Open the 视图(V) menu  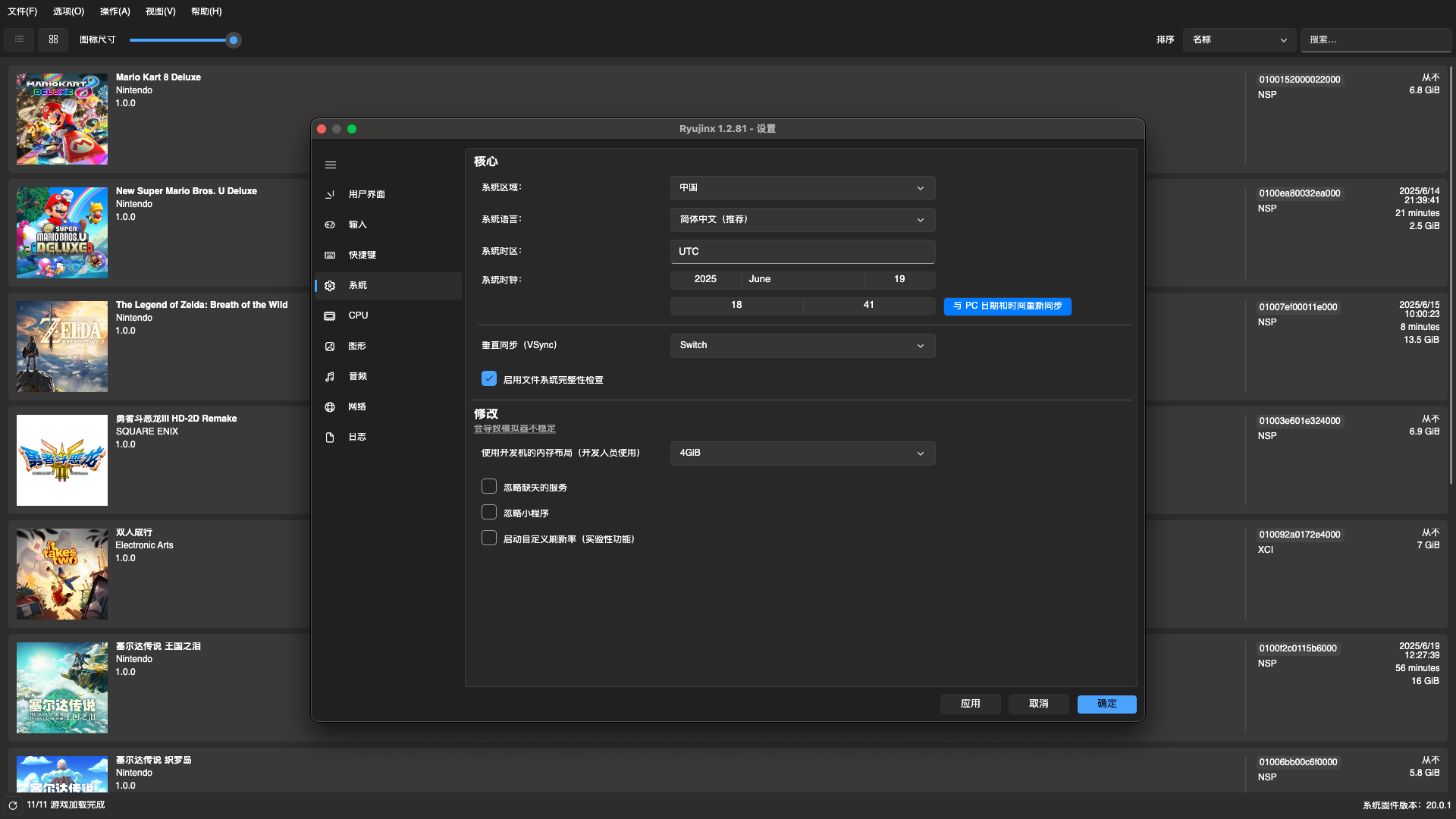(160, 11)
